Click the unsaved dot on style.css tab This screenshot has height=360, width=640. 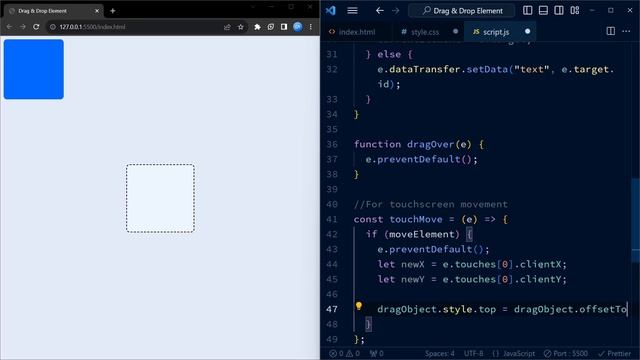(x=455, y=31)
